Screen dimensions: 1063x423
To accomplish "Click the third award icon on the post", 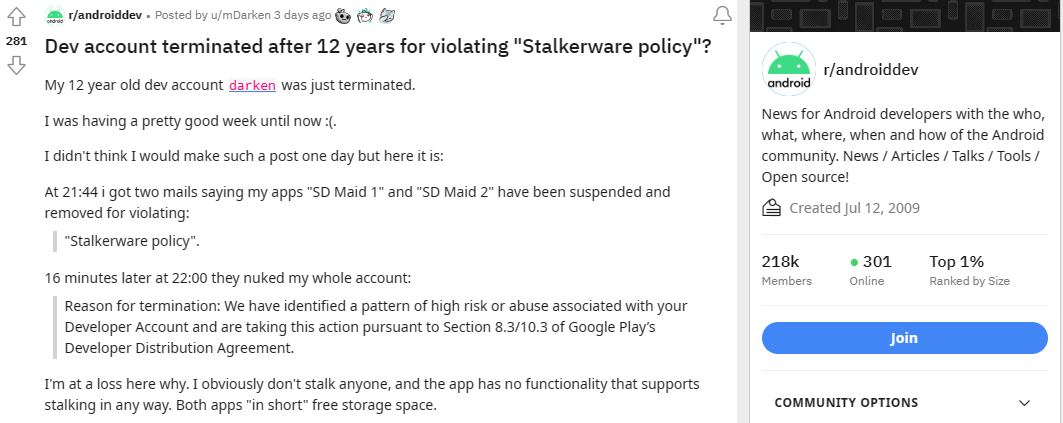I will (x=388, y=16).
